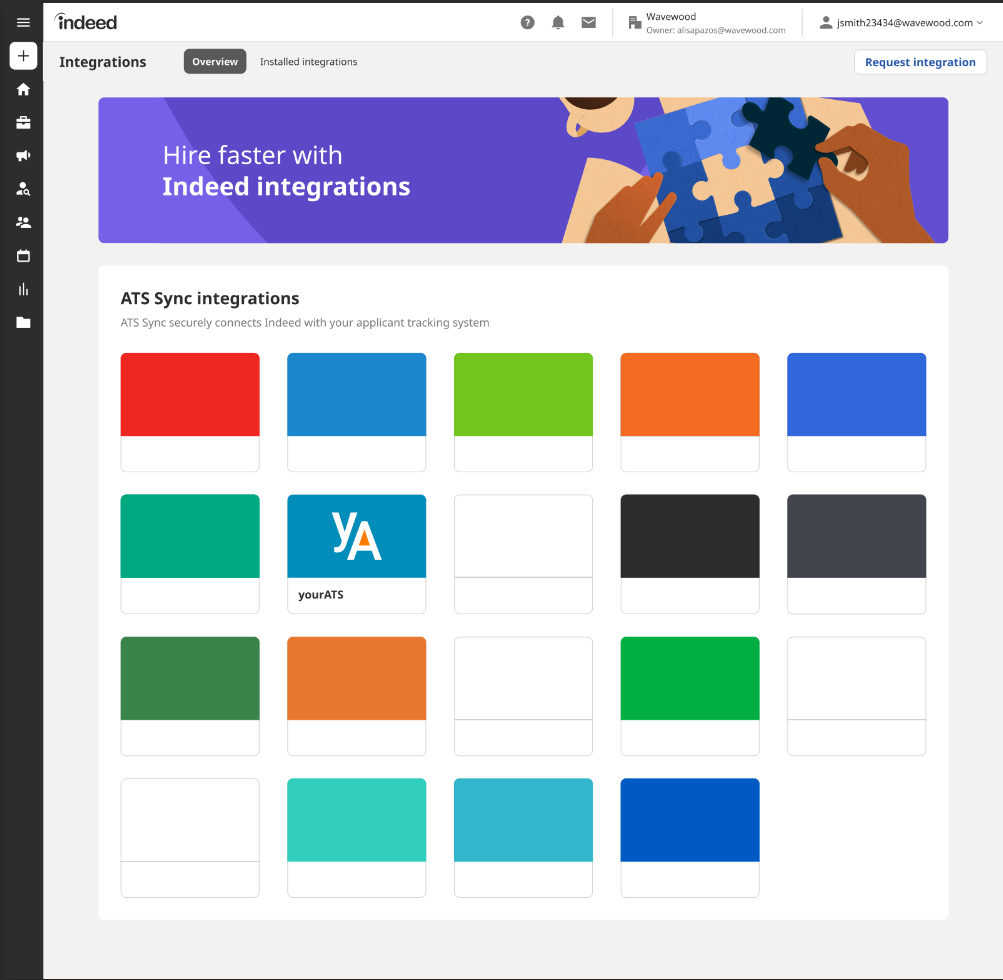Open the yourATS integration card
Image resolution: width=1003 pixels, height=980 pixels.
click(356, 553)
